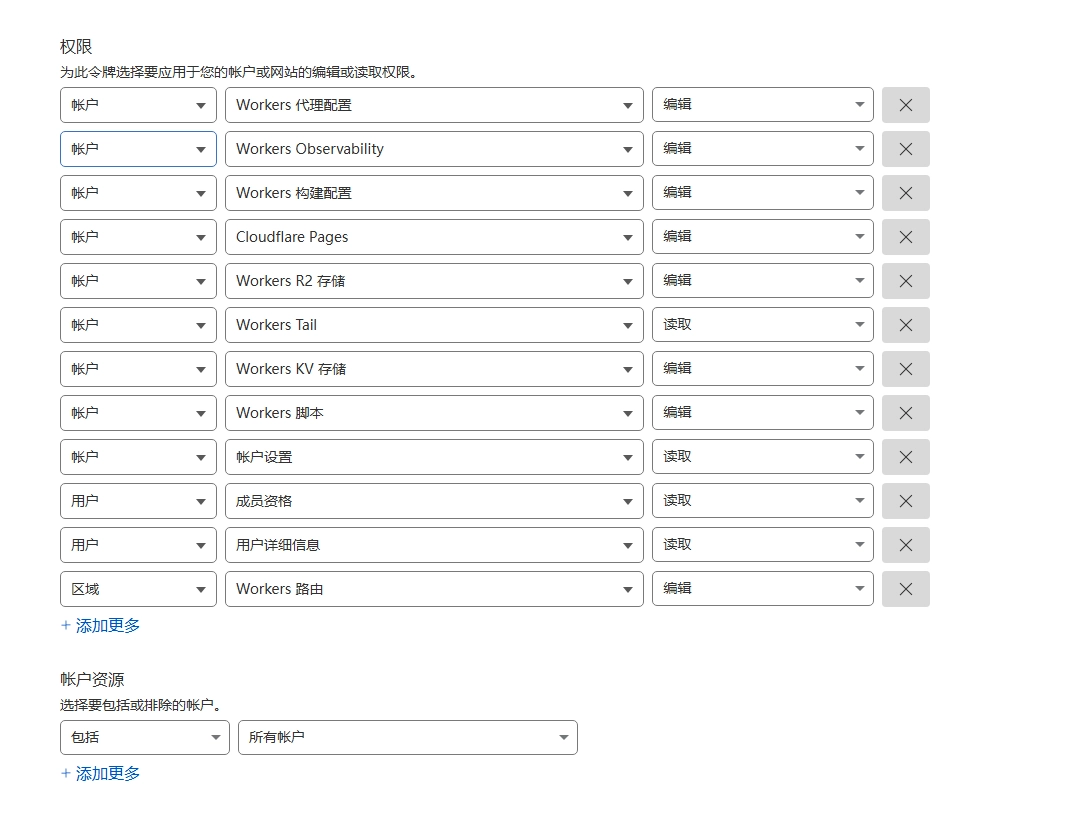
Task: Open the Workers 脚本 permission dropdown
Action: pyautogui.click(x=433, y=413)
